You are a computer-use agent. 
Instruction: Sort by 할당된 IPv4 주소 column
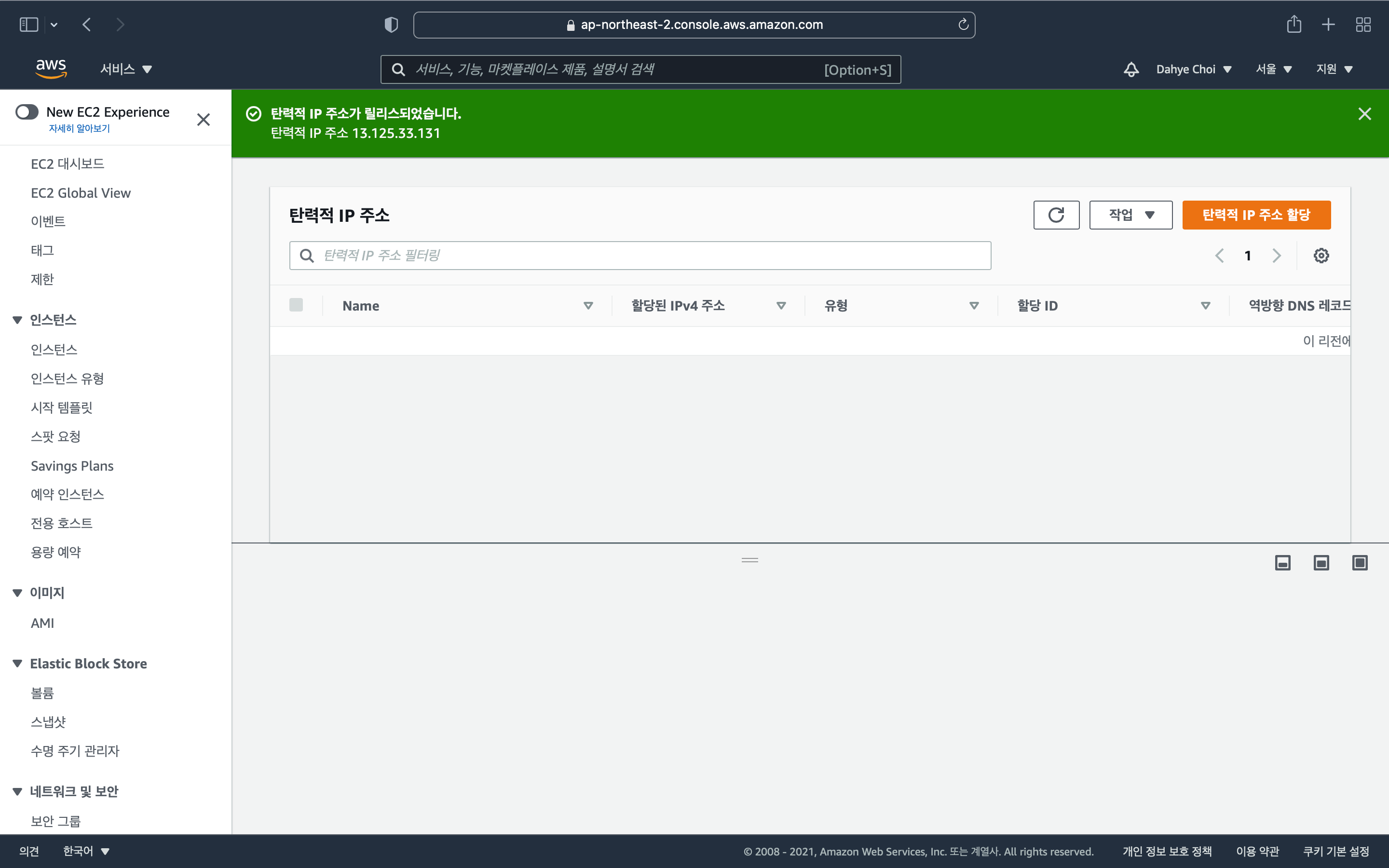[781, 305]
